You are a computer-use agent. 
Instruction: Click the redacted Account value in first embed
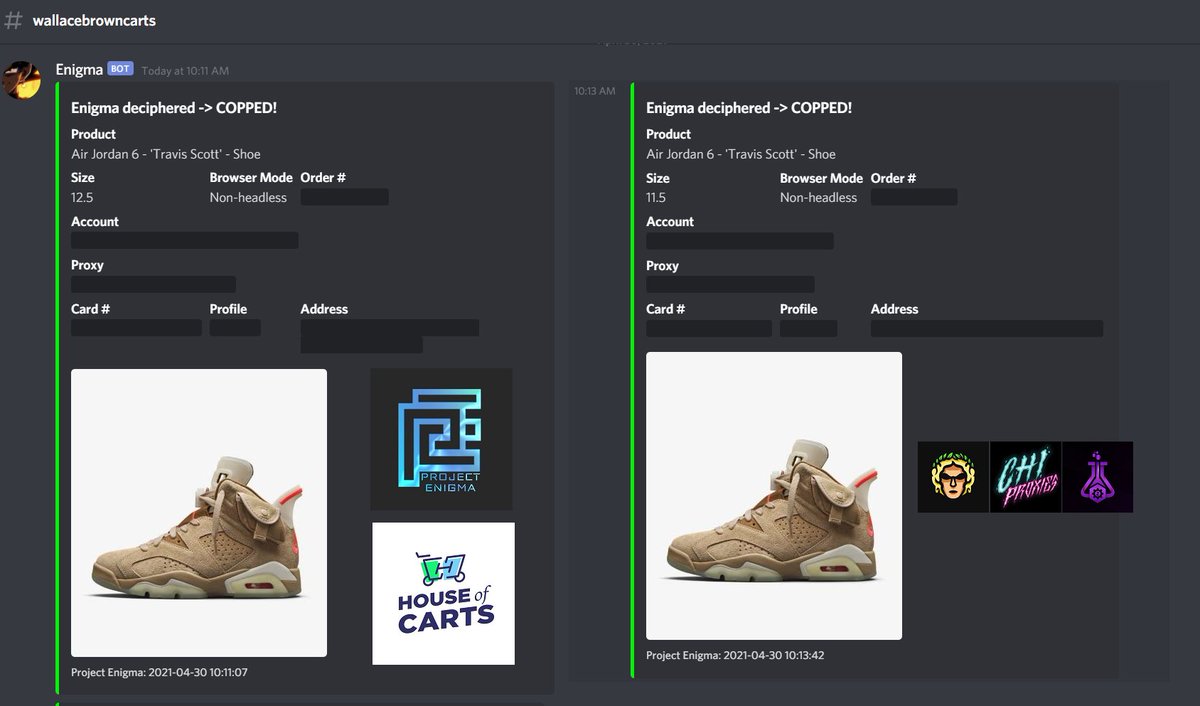pos(185,240)
